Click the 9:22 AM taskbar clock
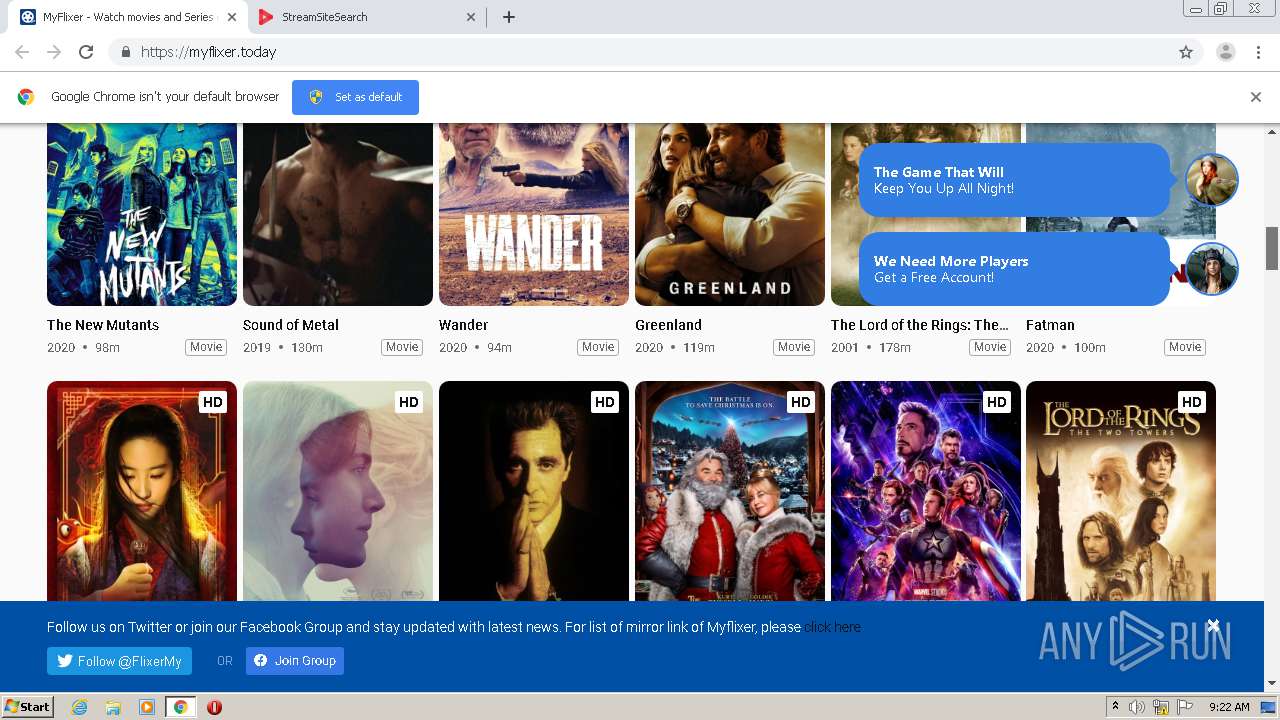The width and height of the screenshot is (1280, 720). click(1229, 707)
